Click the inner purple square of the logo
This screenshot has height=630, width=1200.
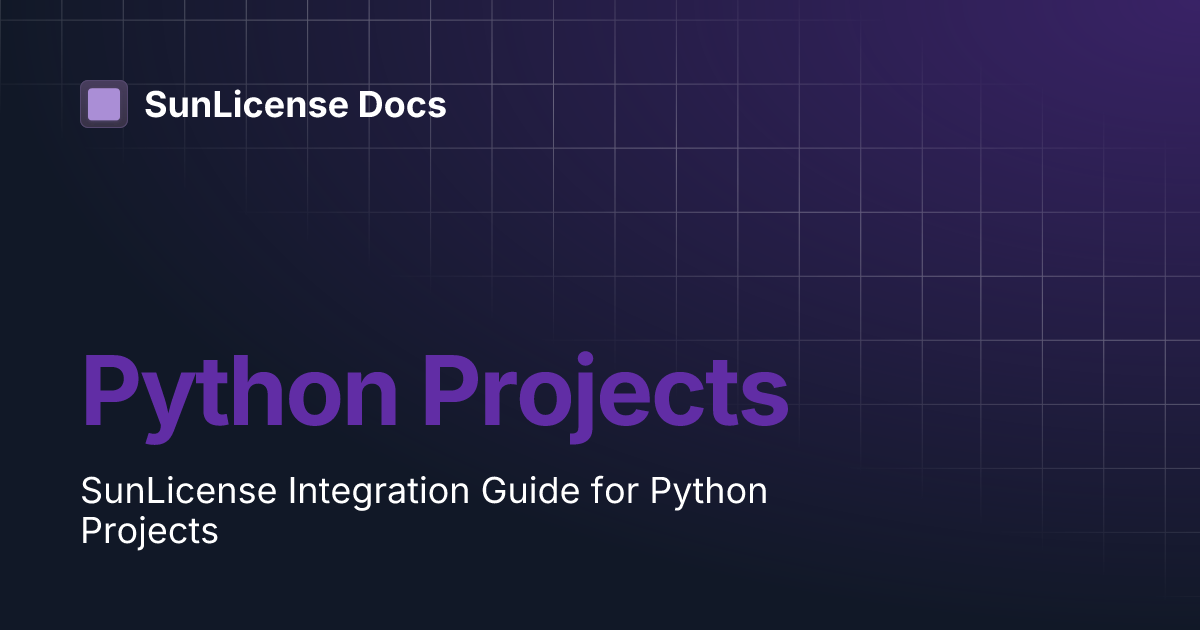pyautogui.click(x=104, y=104)
